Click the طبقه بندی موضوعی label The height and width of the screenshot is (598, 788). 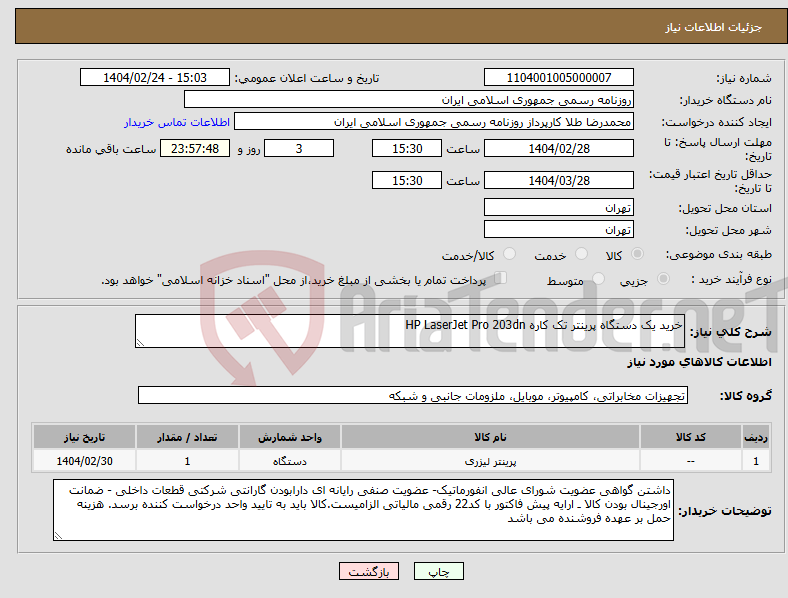click(719, 254)
